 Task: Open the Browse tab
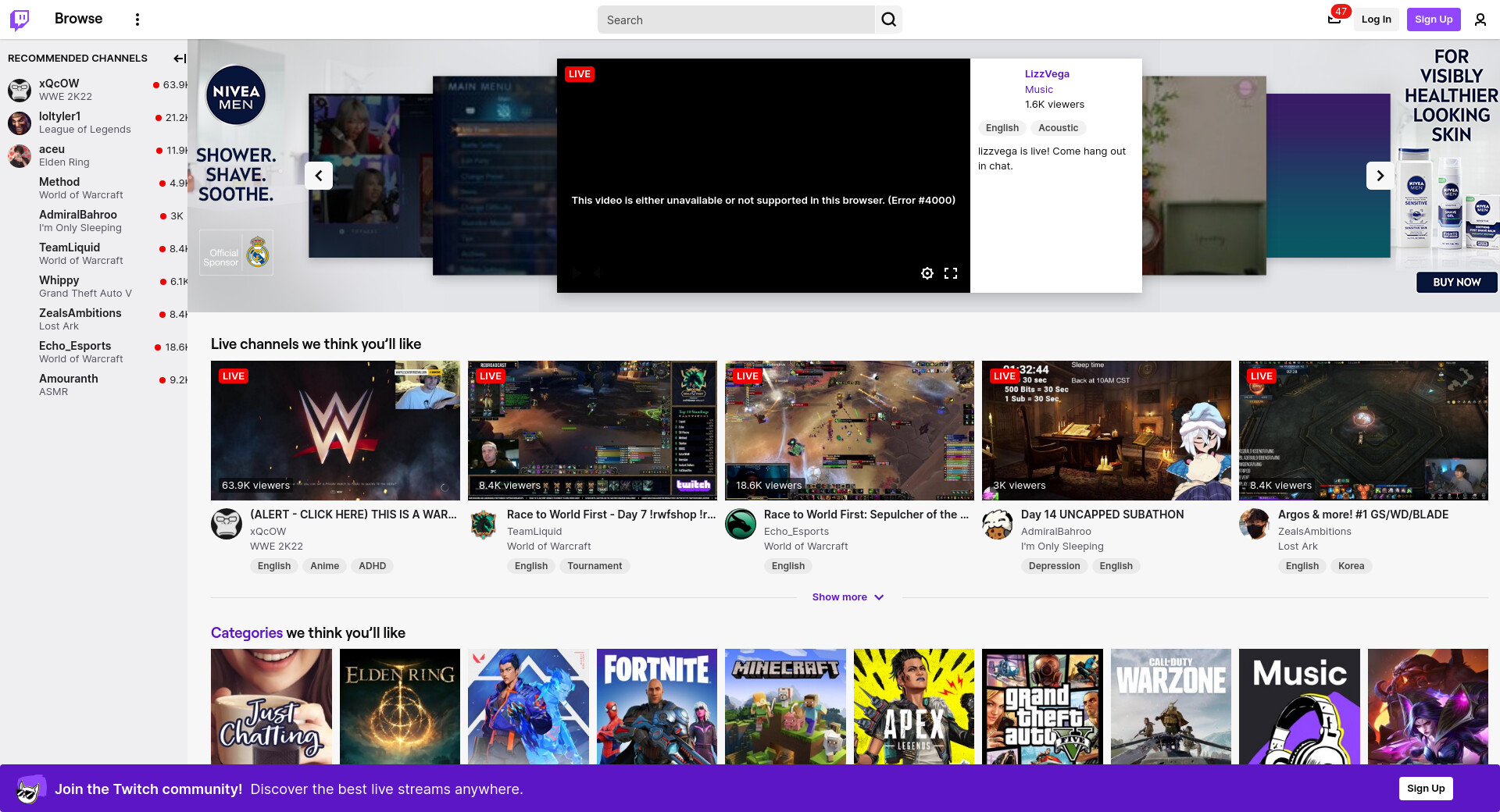[78, 19]
